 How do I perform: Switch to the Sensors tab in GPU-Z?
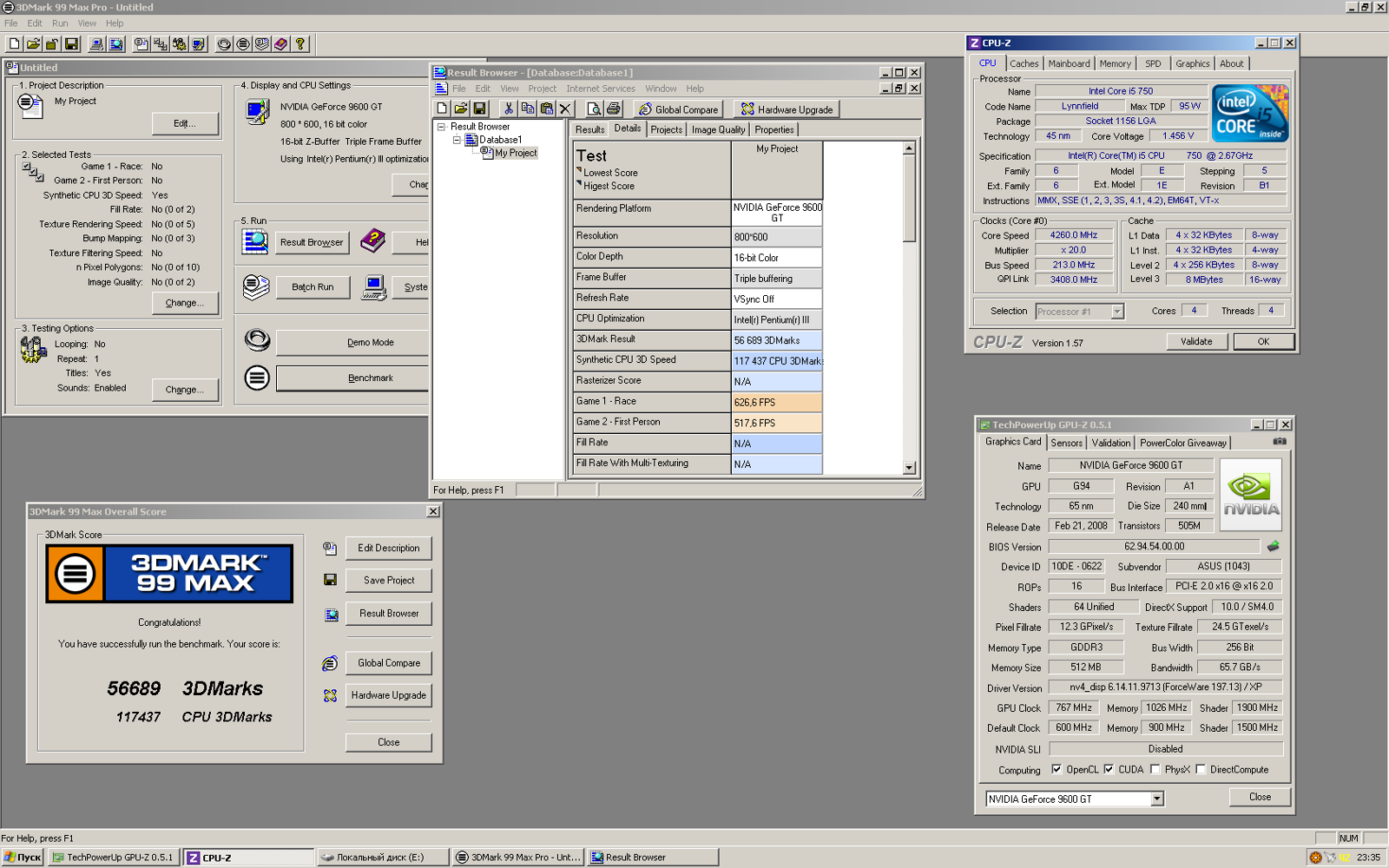(x=1066, y=443)
